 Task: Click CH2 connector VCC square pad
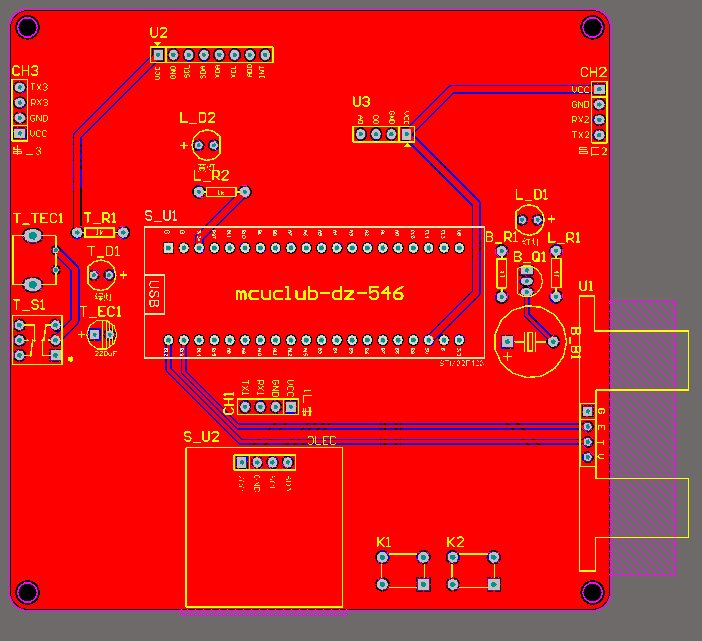point(599,89)
